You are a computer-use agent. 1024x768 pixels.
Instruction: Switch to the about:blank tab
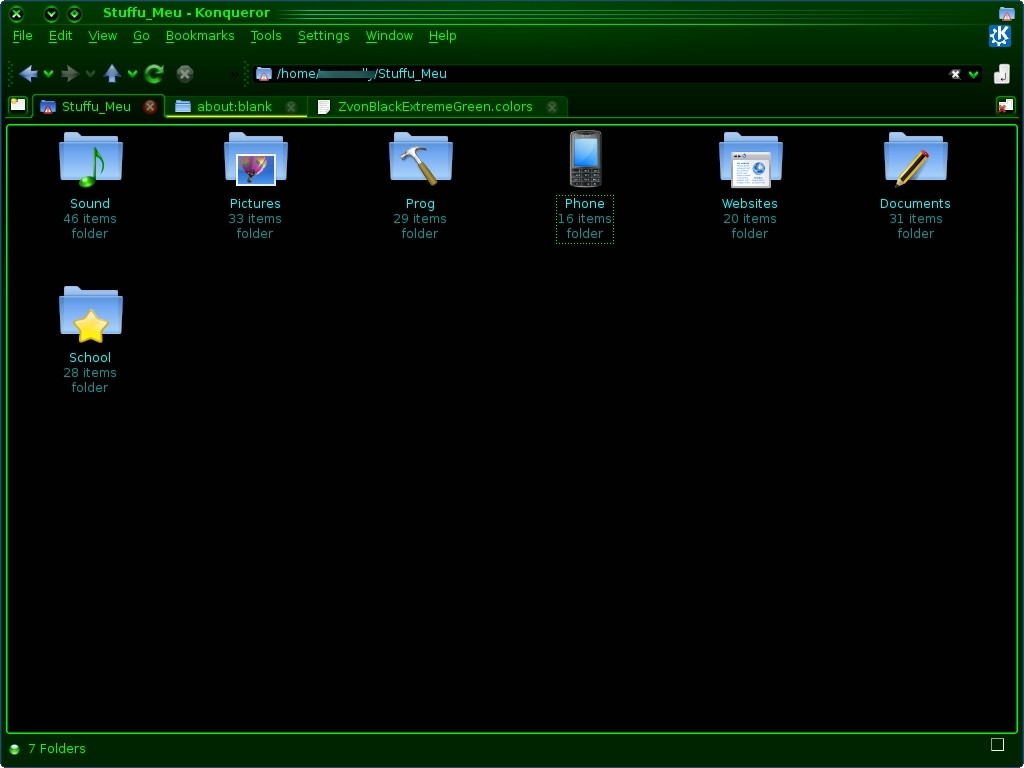pyautogui.click(x=234, y=106)
